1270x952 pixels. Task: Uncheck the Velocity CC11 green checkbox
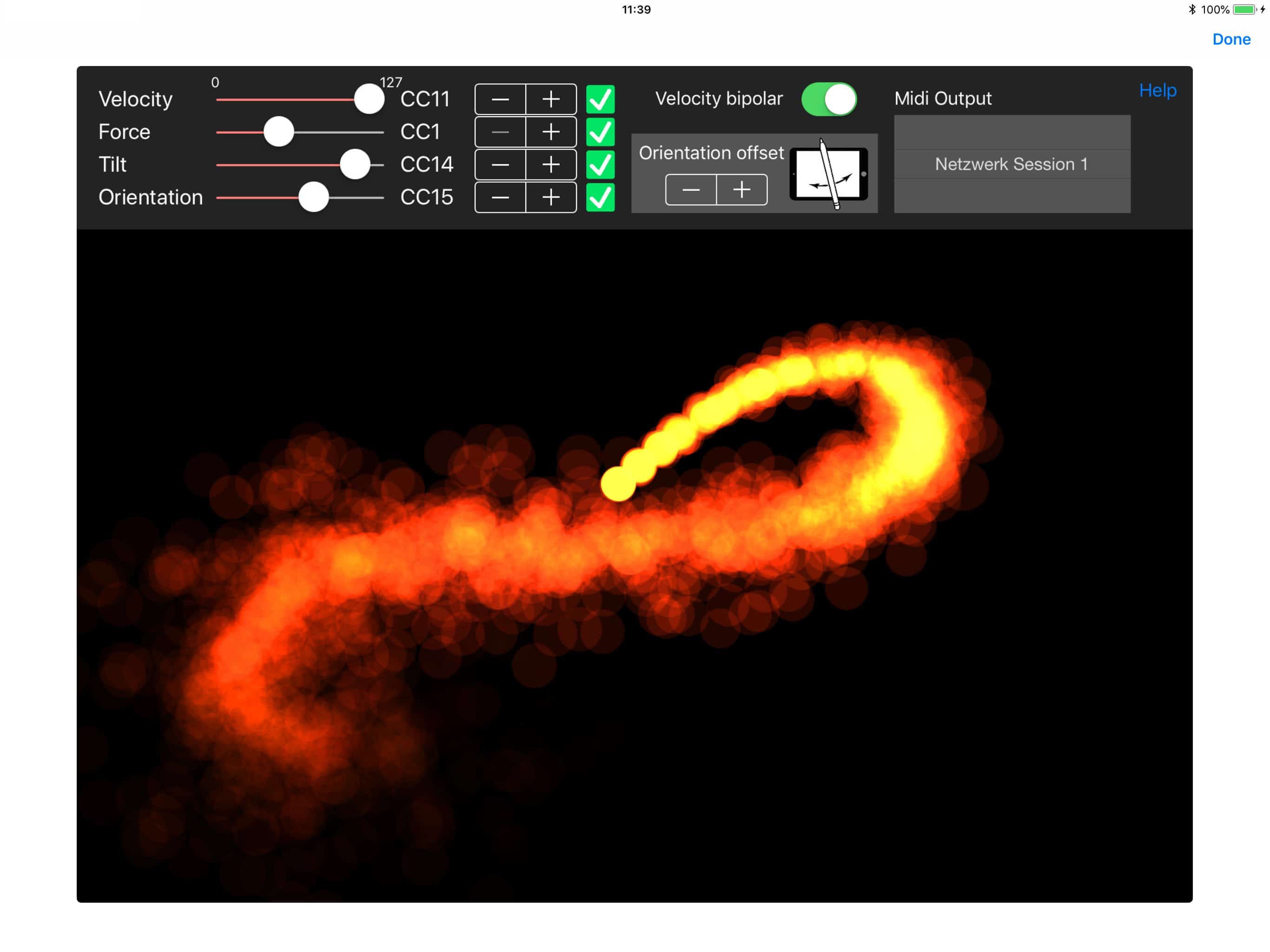coord(600,99)
